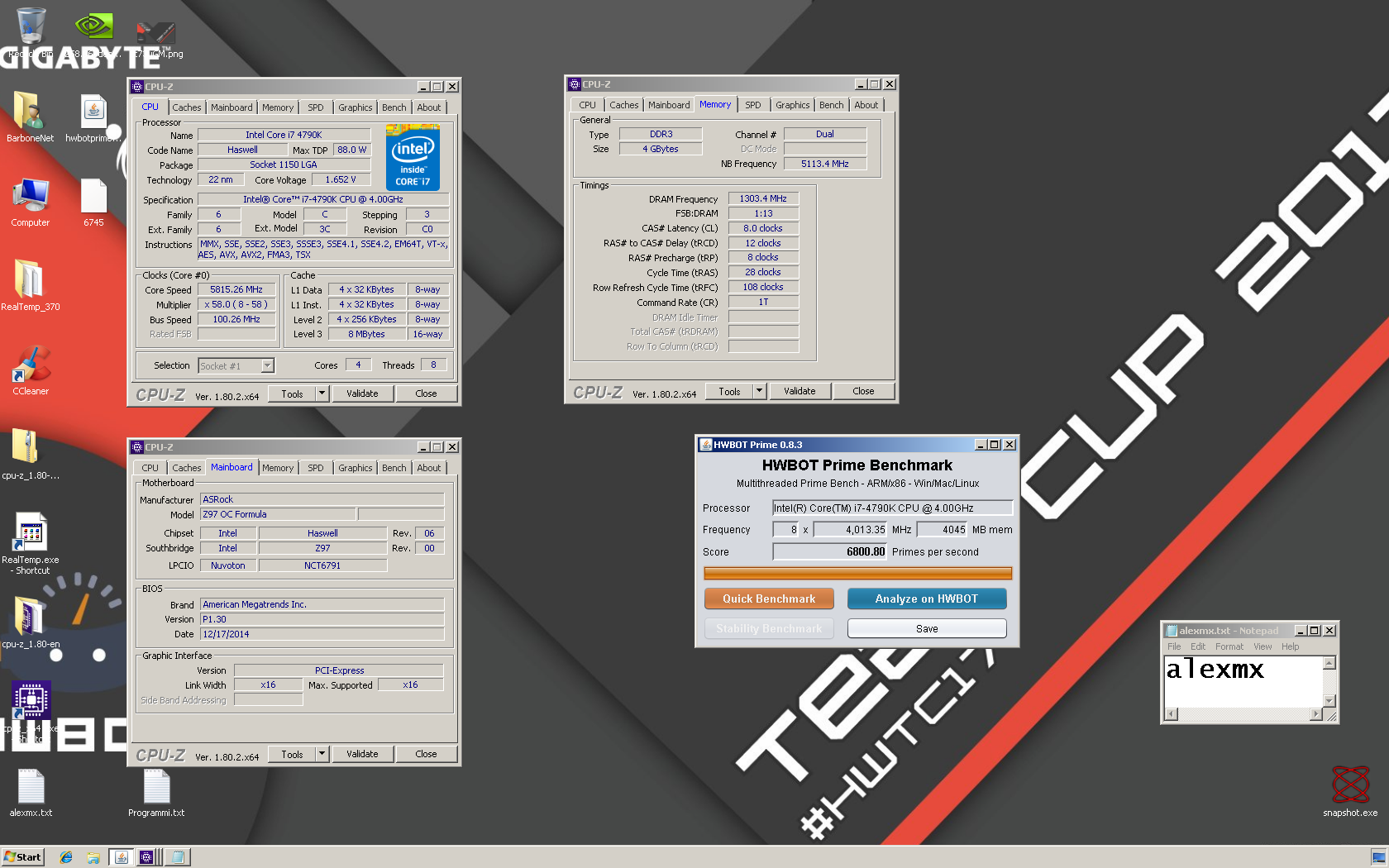Click the Notepad horizontal scrollbar right arrow
Screen dimensions: 1389x868
click(1316, 714)
